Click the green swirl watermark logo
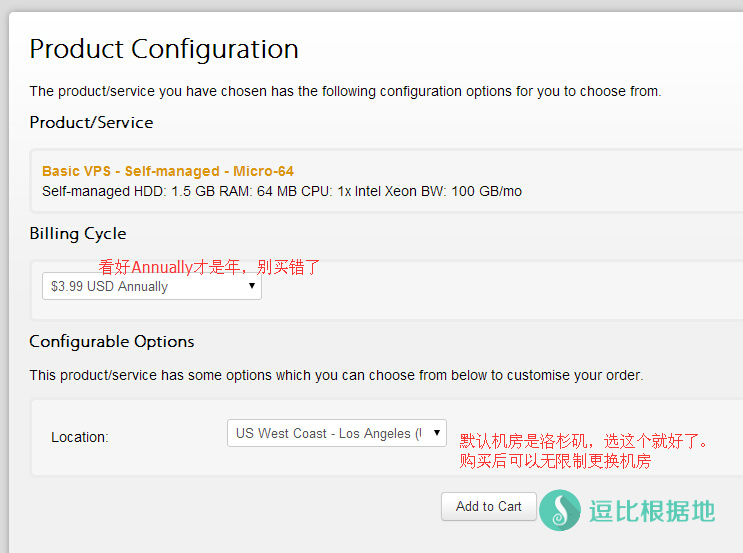The height and width of the screenshot is (553, 743). click(x=560, y=510)
